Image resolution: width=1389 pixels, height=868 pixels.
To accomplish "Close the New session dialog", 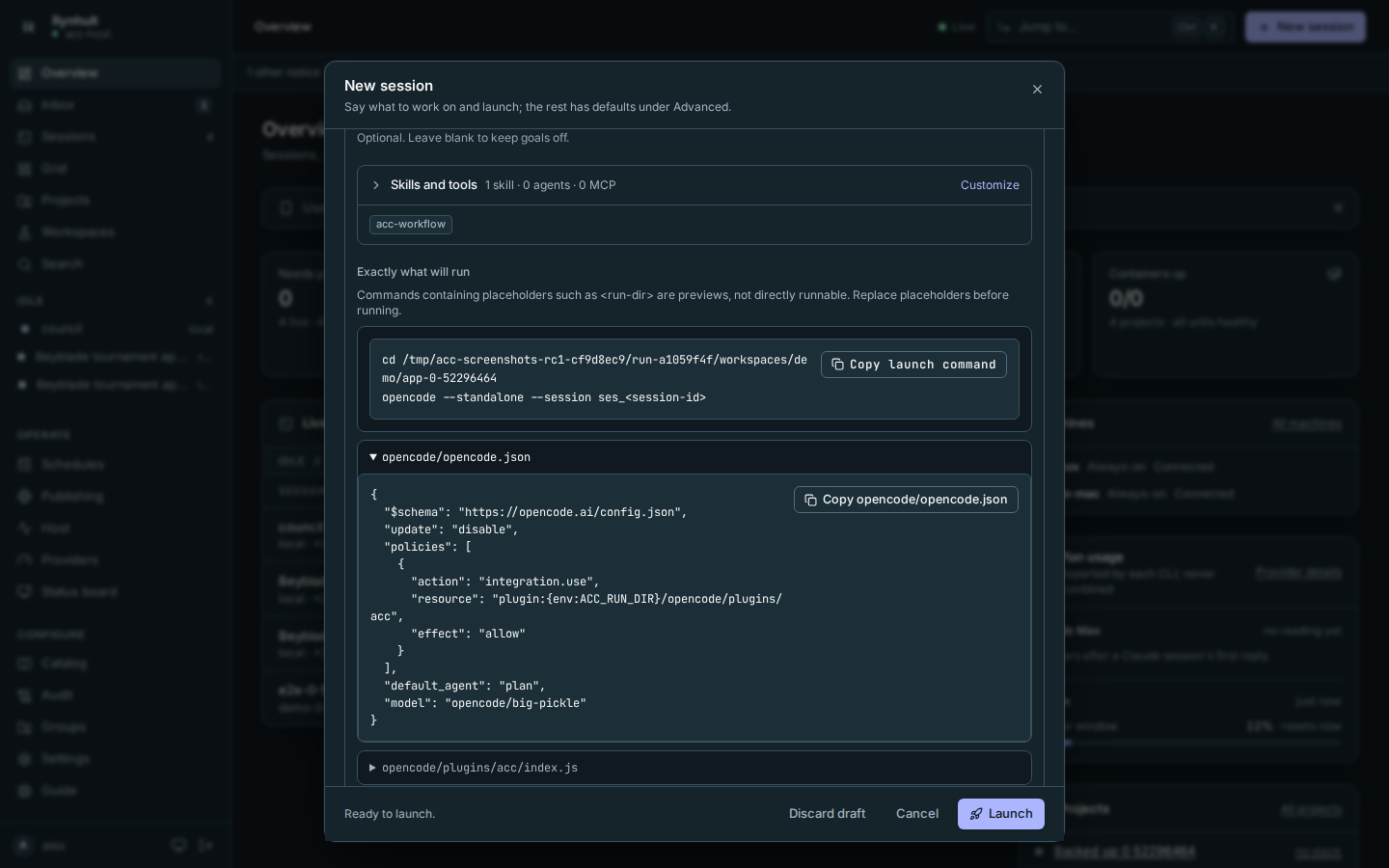I will click(x=1037, y=90).
